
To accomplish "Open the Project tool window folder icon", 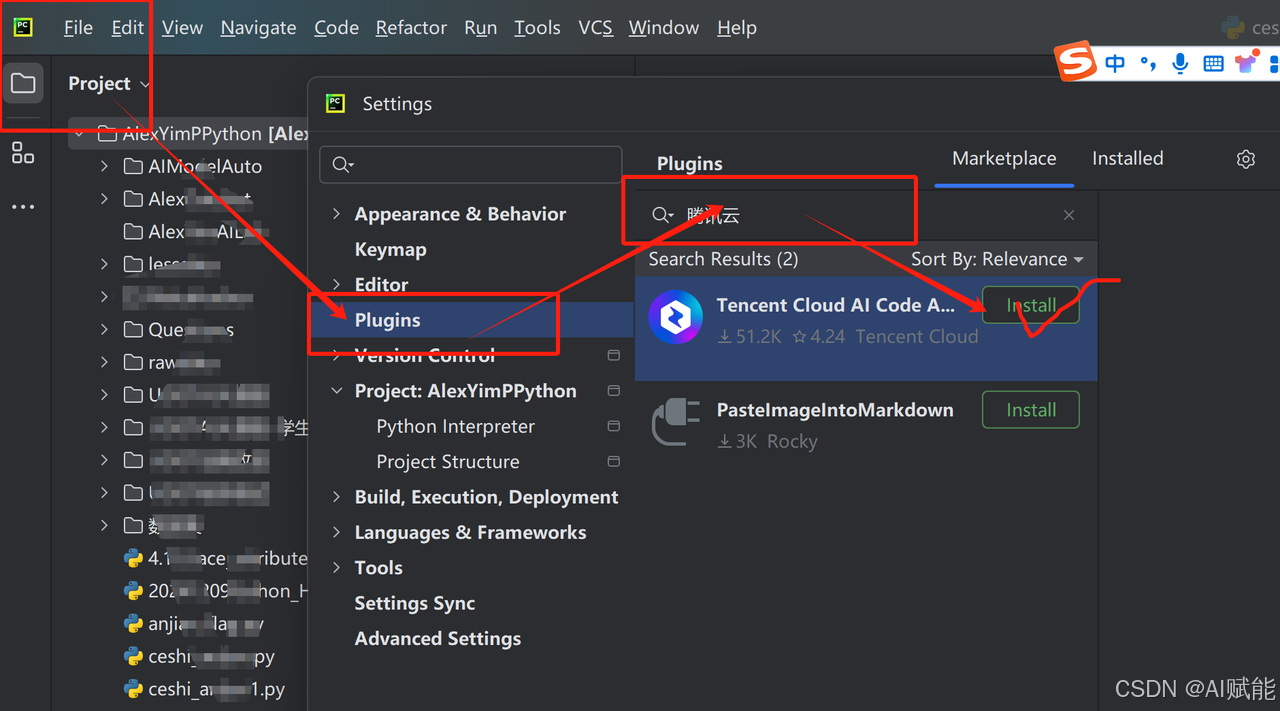I will [23, 83].
